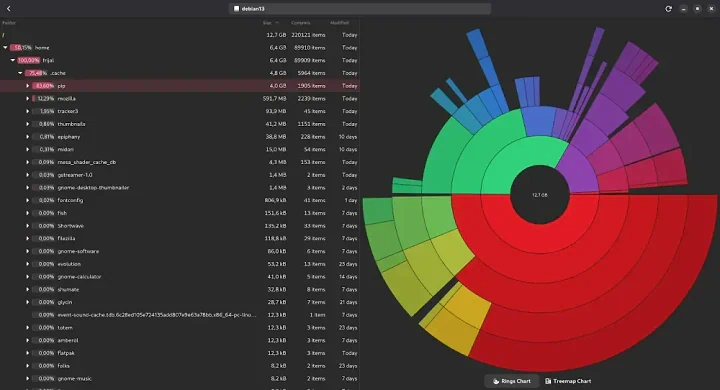The image size is (720, 390).
Task: Select the 'flatpak' folder row
Action: point(180,353)
